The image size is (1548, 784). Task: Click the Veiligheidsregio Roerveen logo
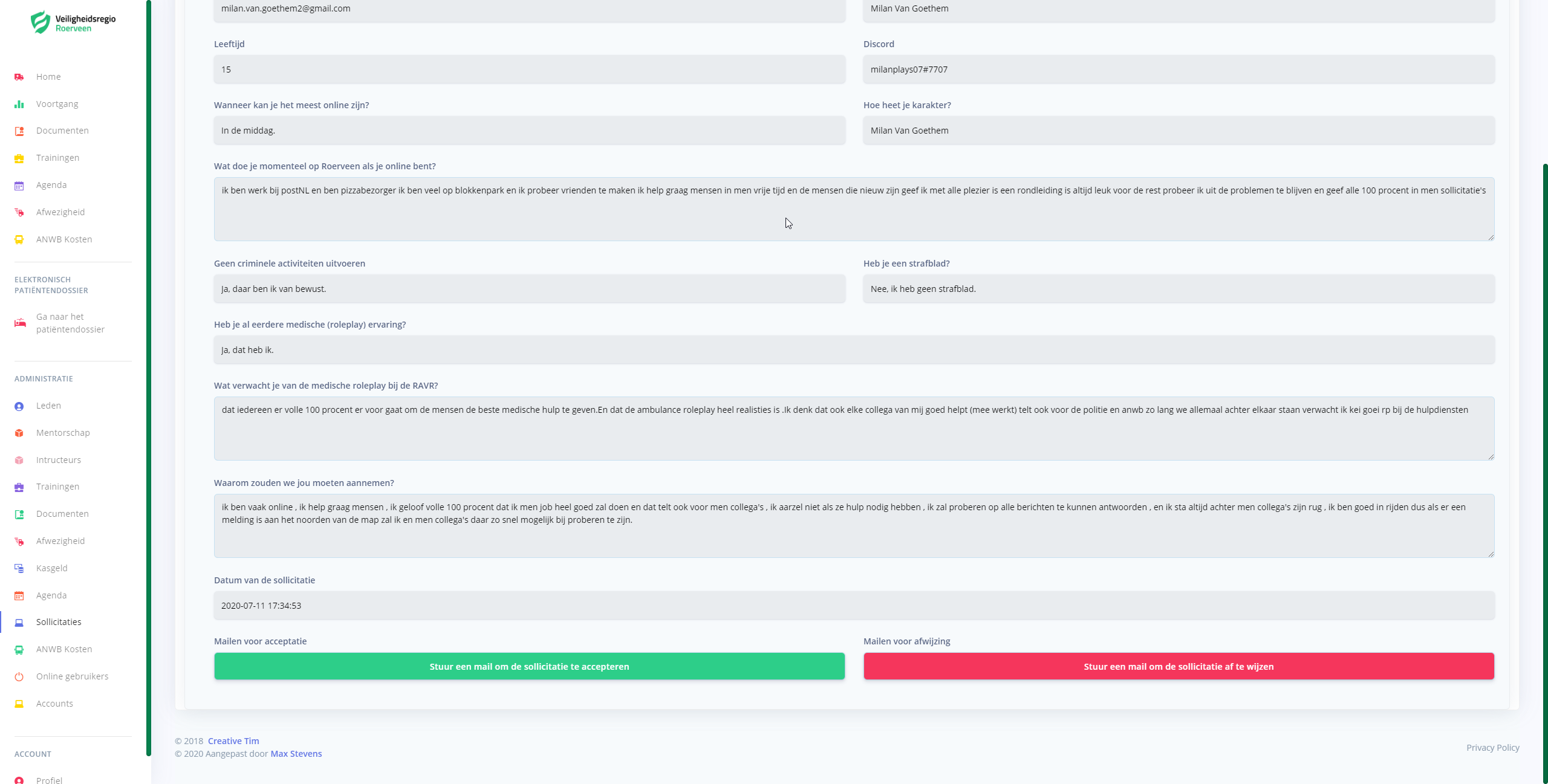(73, 23)
